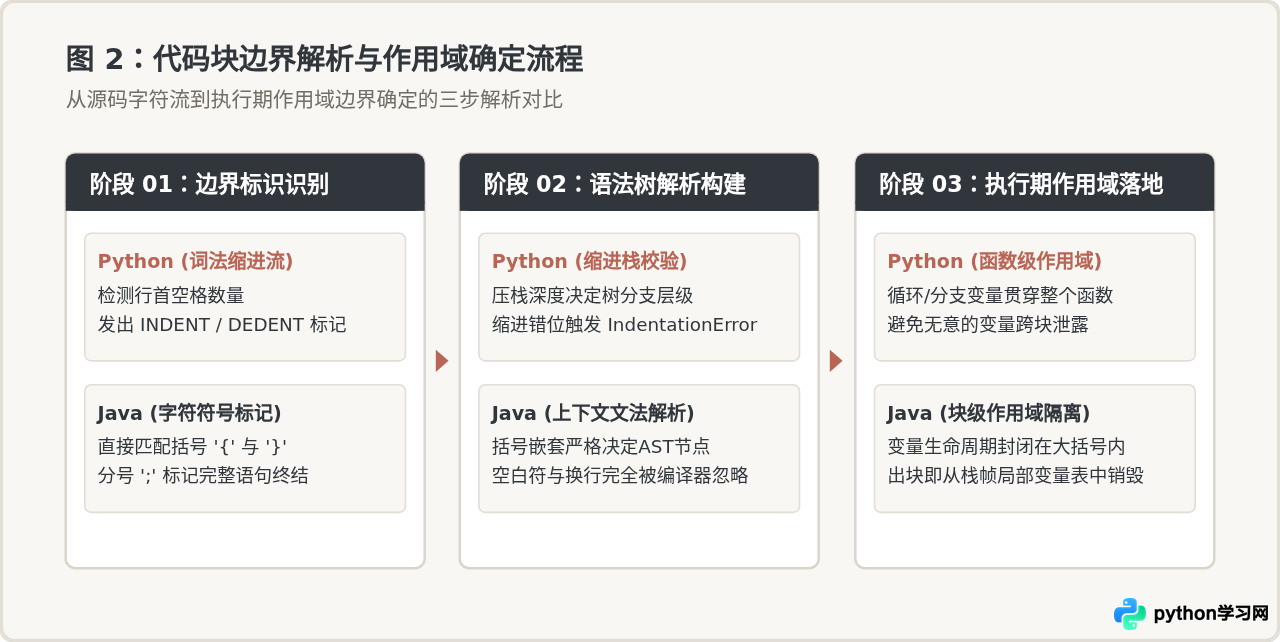Click the line 空白符与换行完全被编译器忽略
The height and width of the screenshot is (642, 1280).
click(x=620, y=476)
